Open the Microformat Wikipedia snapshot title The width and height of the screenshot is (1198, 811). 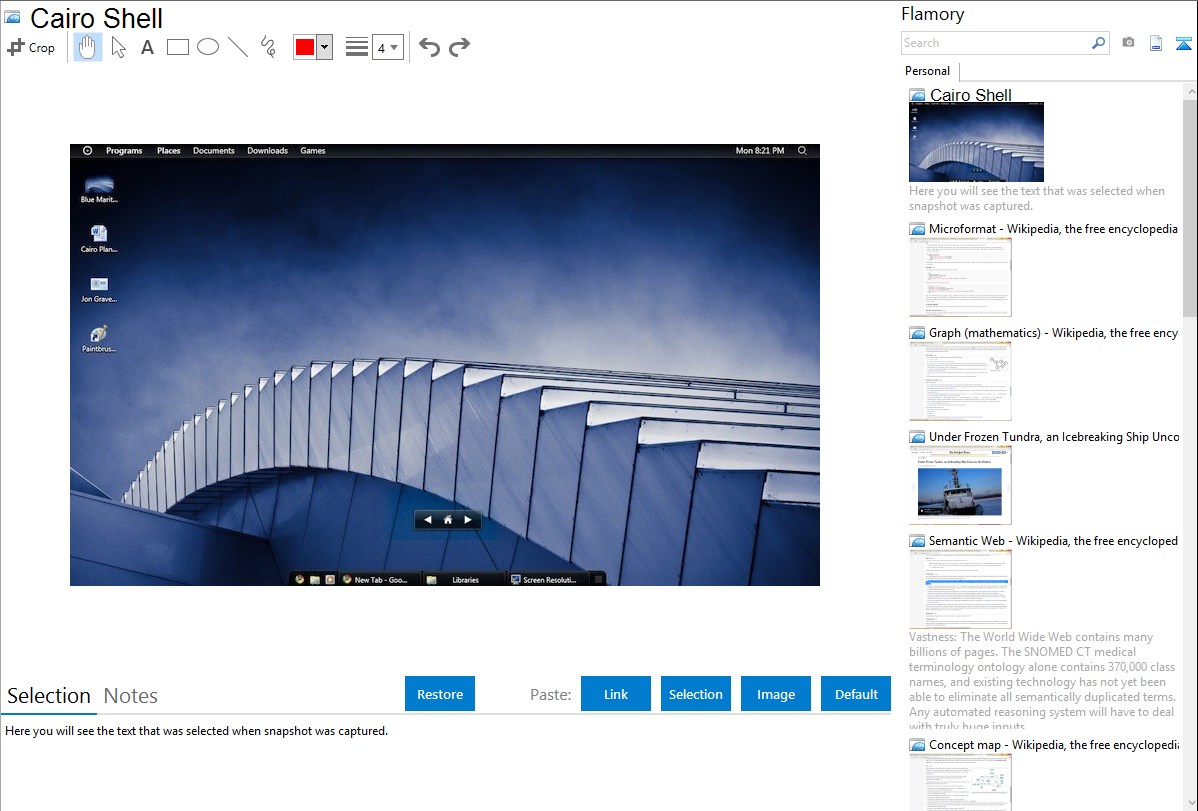click(x=1053, y=229)
